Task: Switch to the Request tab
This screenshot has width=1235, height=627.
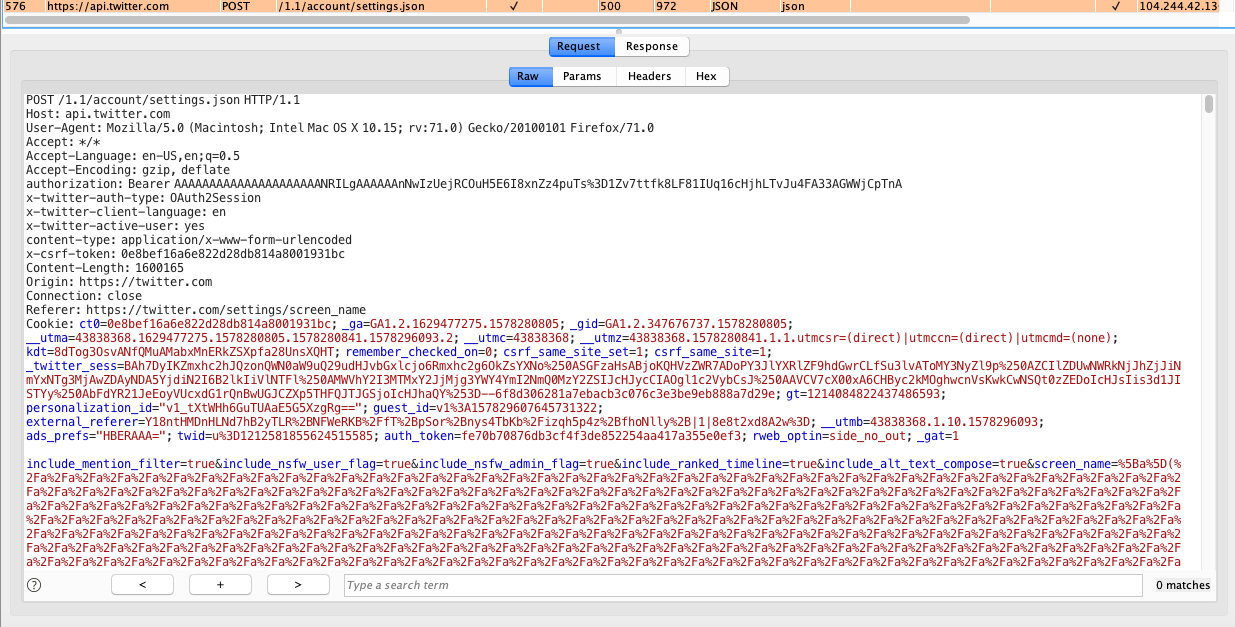Action: pyautogui.click(x=579, y=46)
